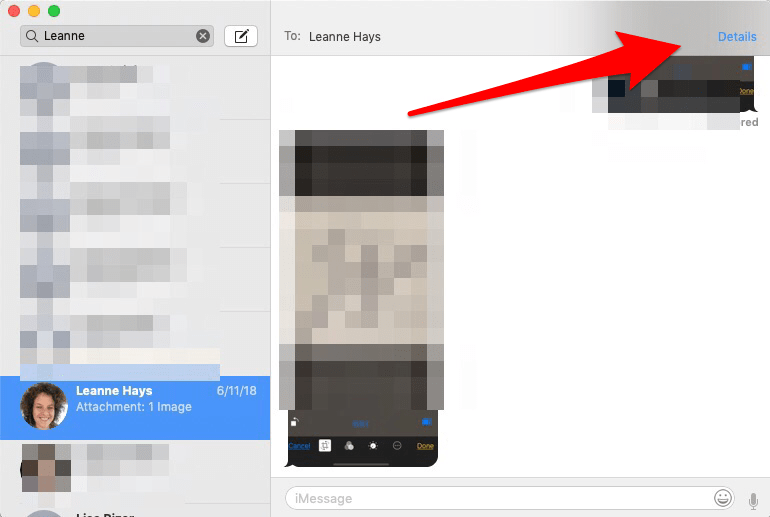Minimize the Messages window
The height and width of the screenshot is (517, 770).
(x=34, y=11)
